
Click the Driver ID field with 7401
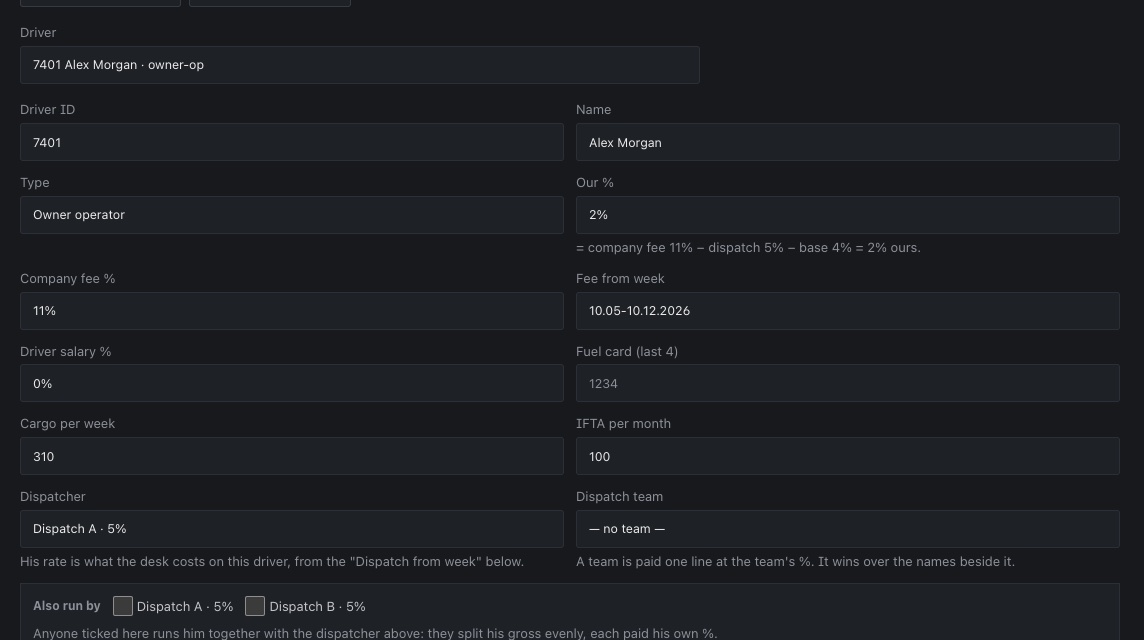pyautogui.click(x=292, y=142)
